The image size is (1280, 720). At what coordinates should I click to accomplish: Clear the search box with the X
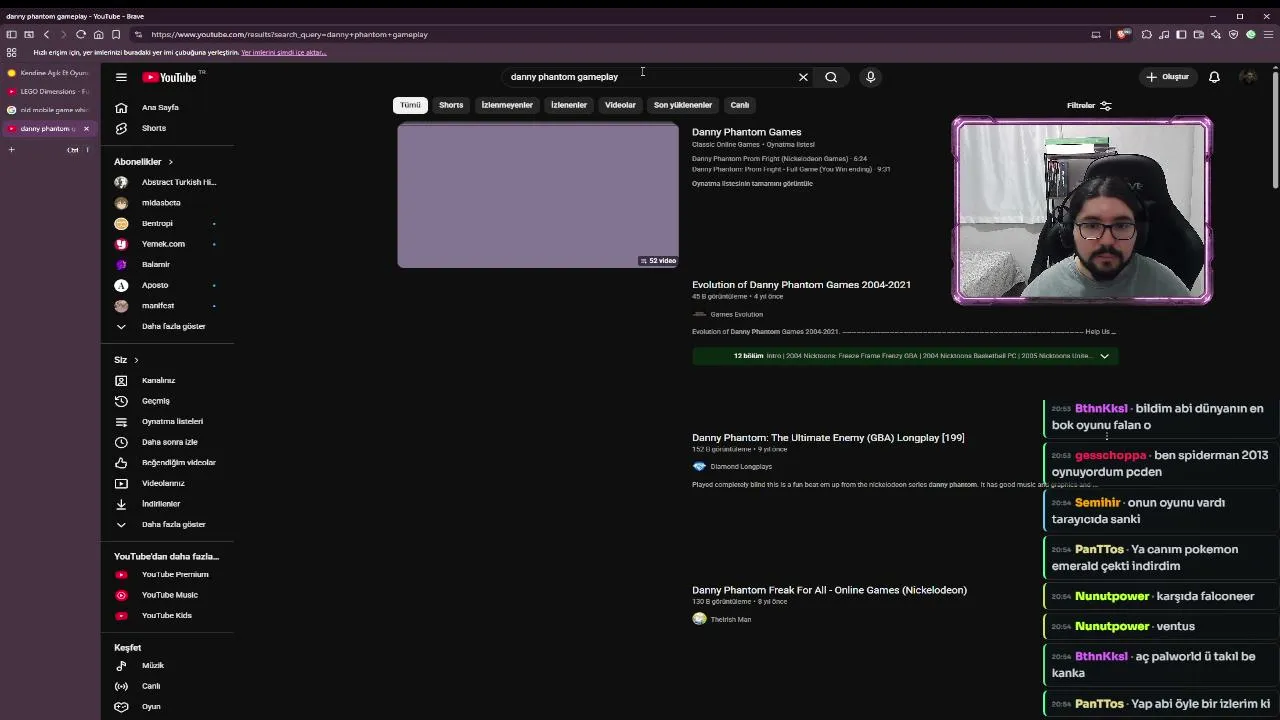[803, 77]
